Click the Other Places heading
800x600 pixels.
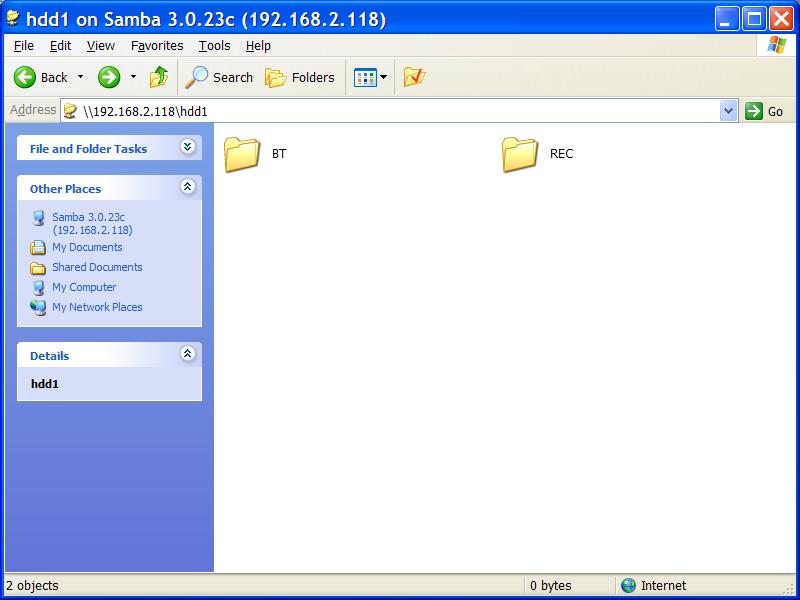[65, 189]
